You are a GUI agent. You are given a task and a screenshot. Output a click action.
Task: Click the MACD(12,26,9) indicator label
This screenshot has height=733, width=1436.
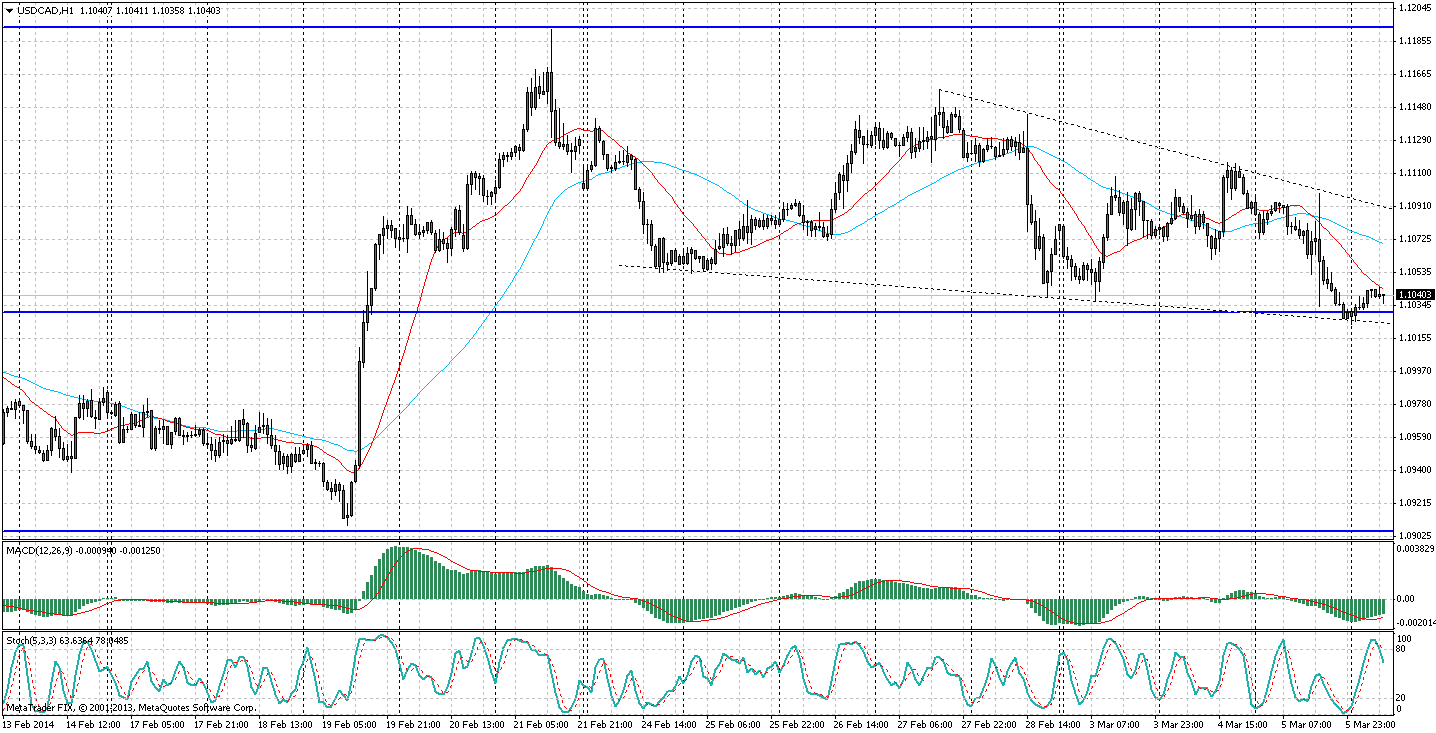36,550
